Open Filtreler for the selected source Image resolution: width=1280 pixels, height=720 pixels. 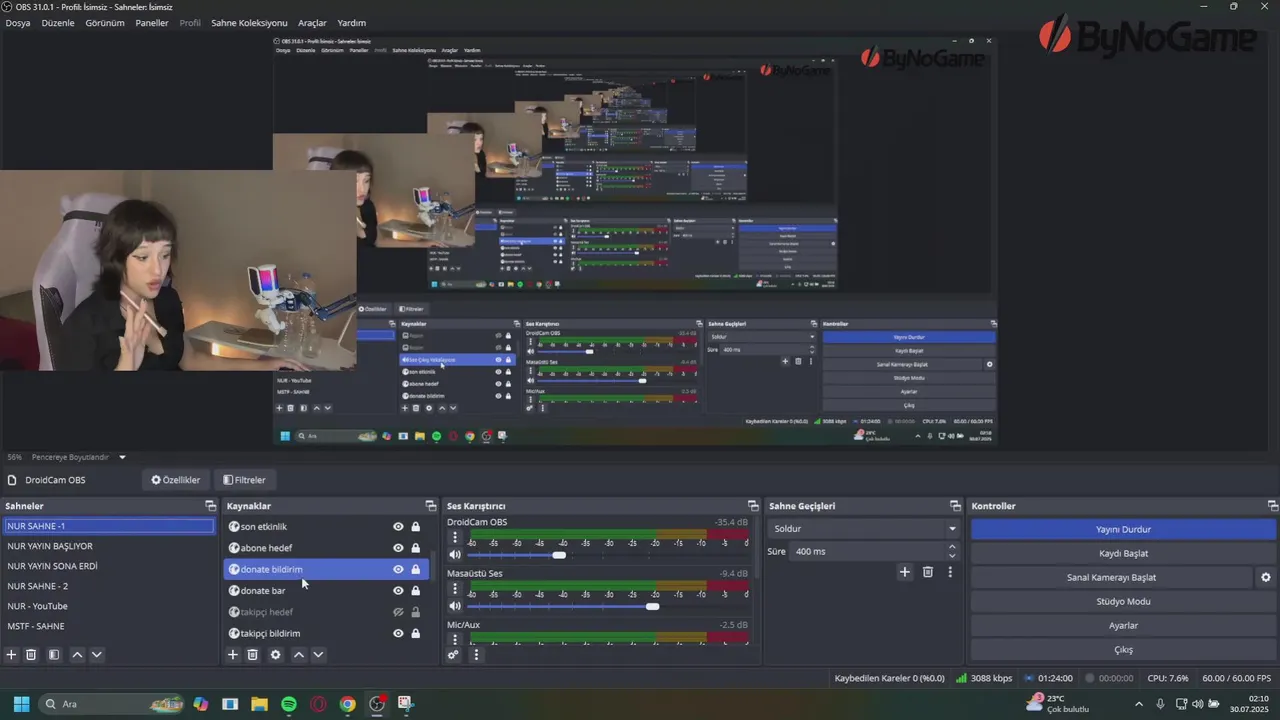click(244, 480)
